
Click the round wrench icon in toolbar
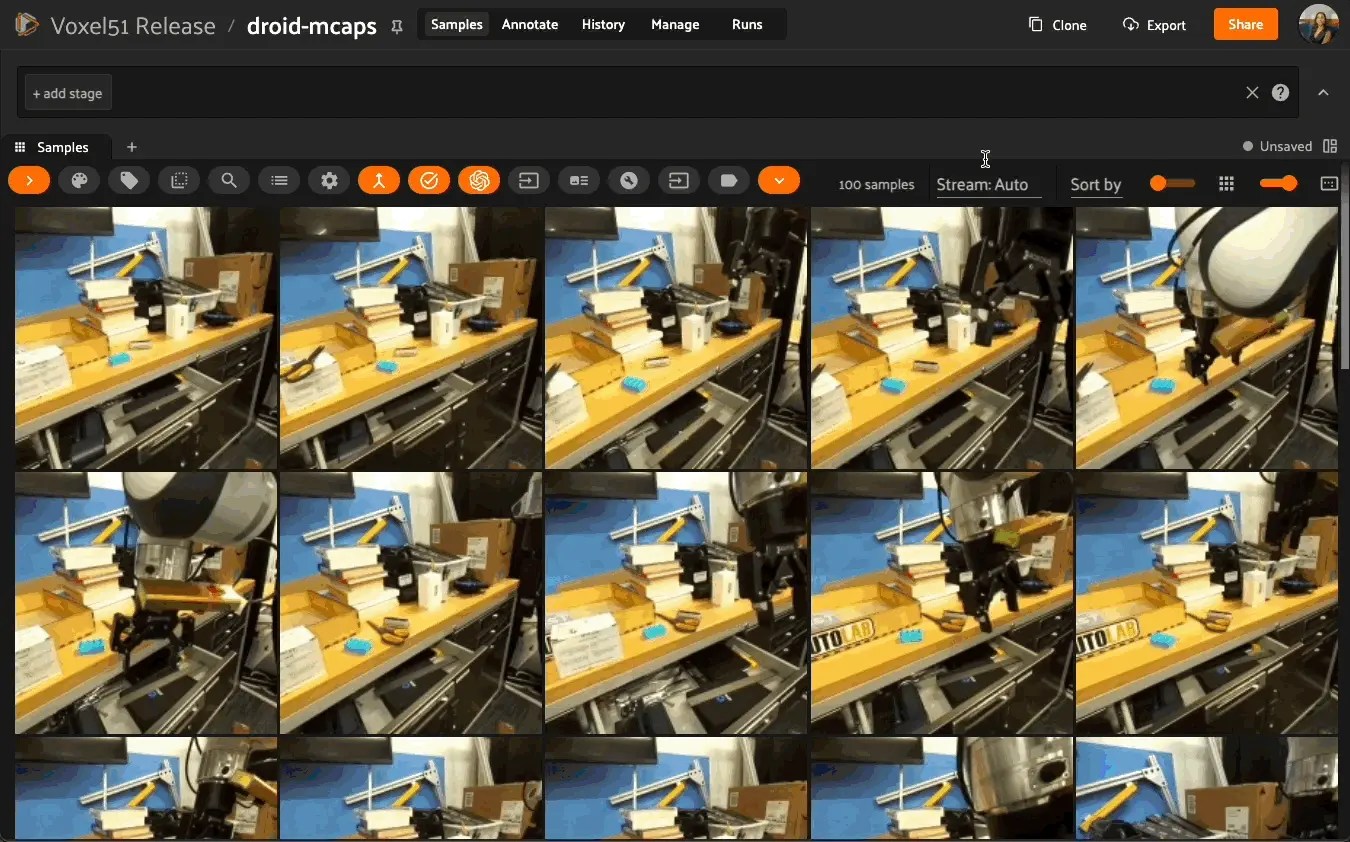(629, 181)
